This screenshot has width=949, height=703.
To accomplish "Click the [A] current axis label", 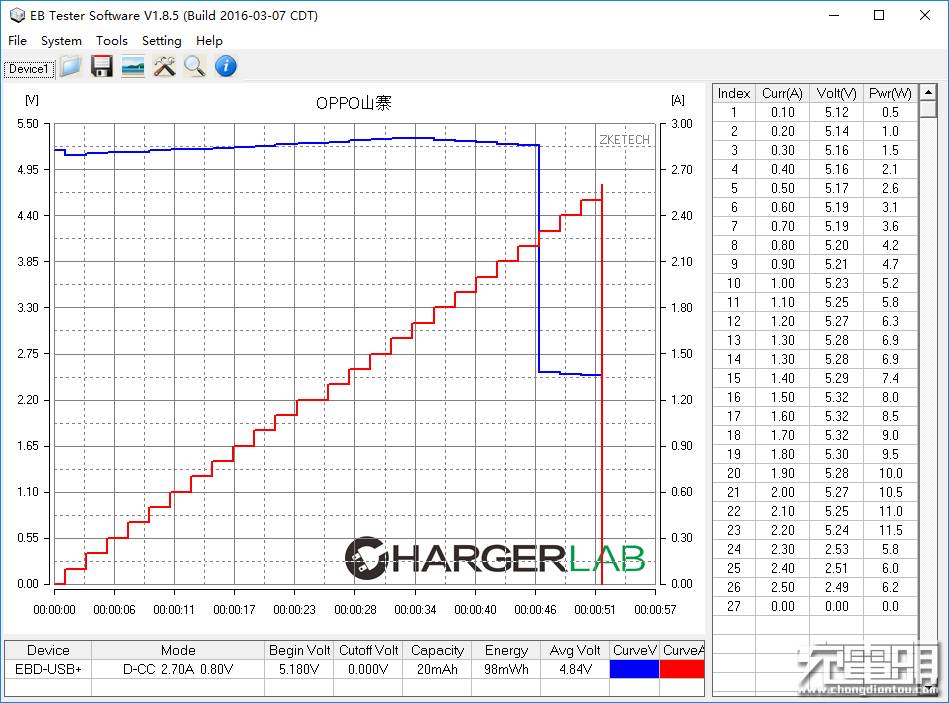I will [678, 100].
